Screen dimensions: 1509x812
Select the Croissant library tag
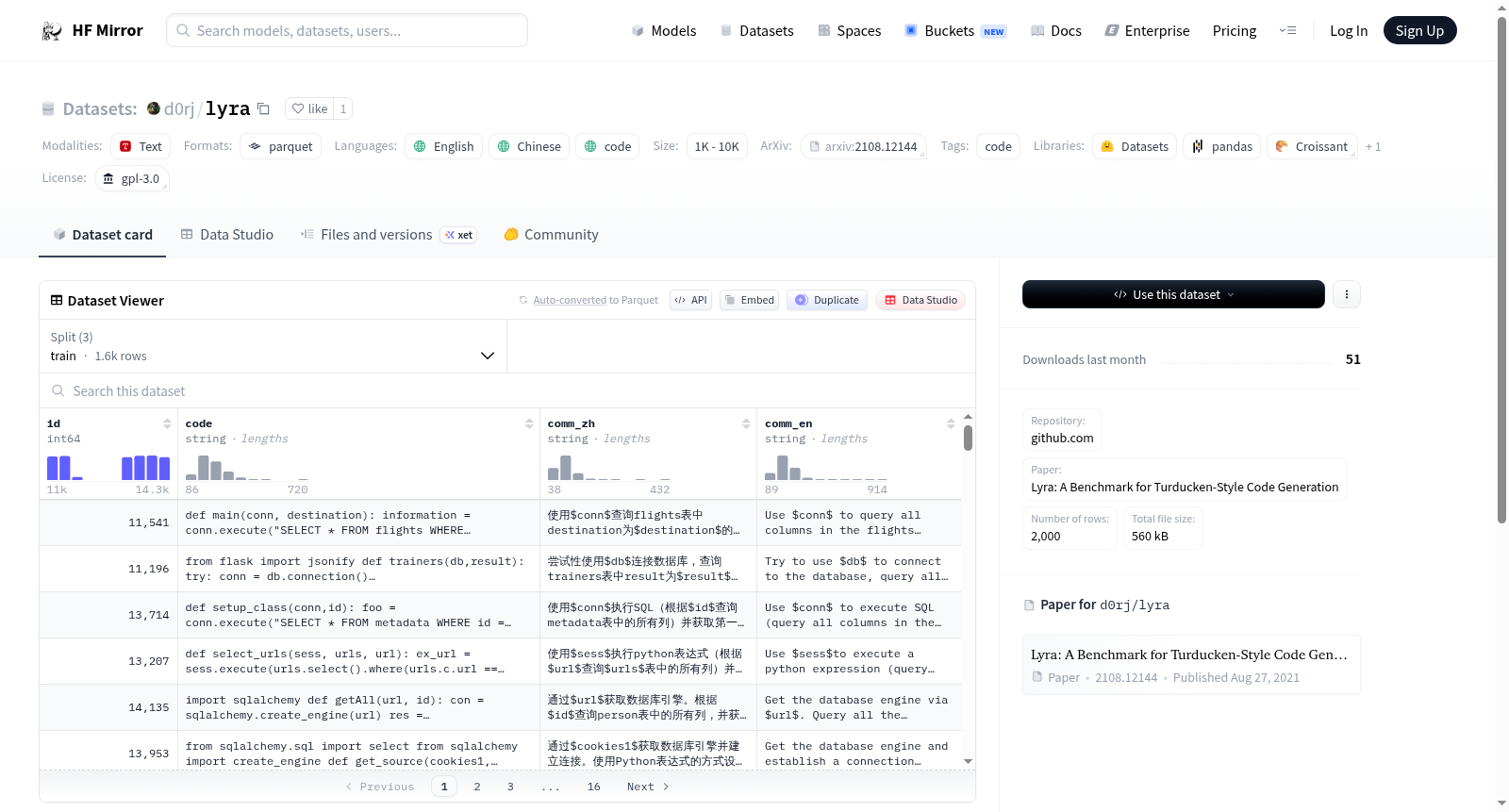pos(1312,146)
